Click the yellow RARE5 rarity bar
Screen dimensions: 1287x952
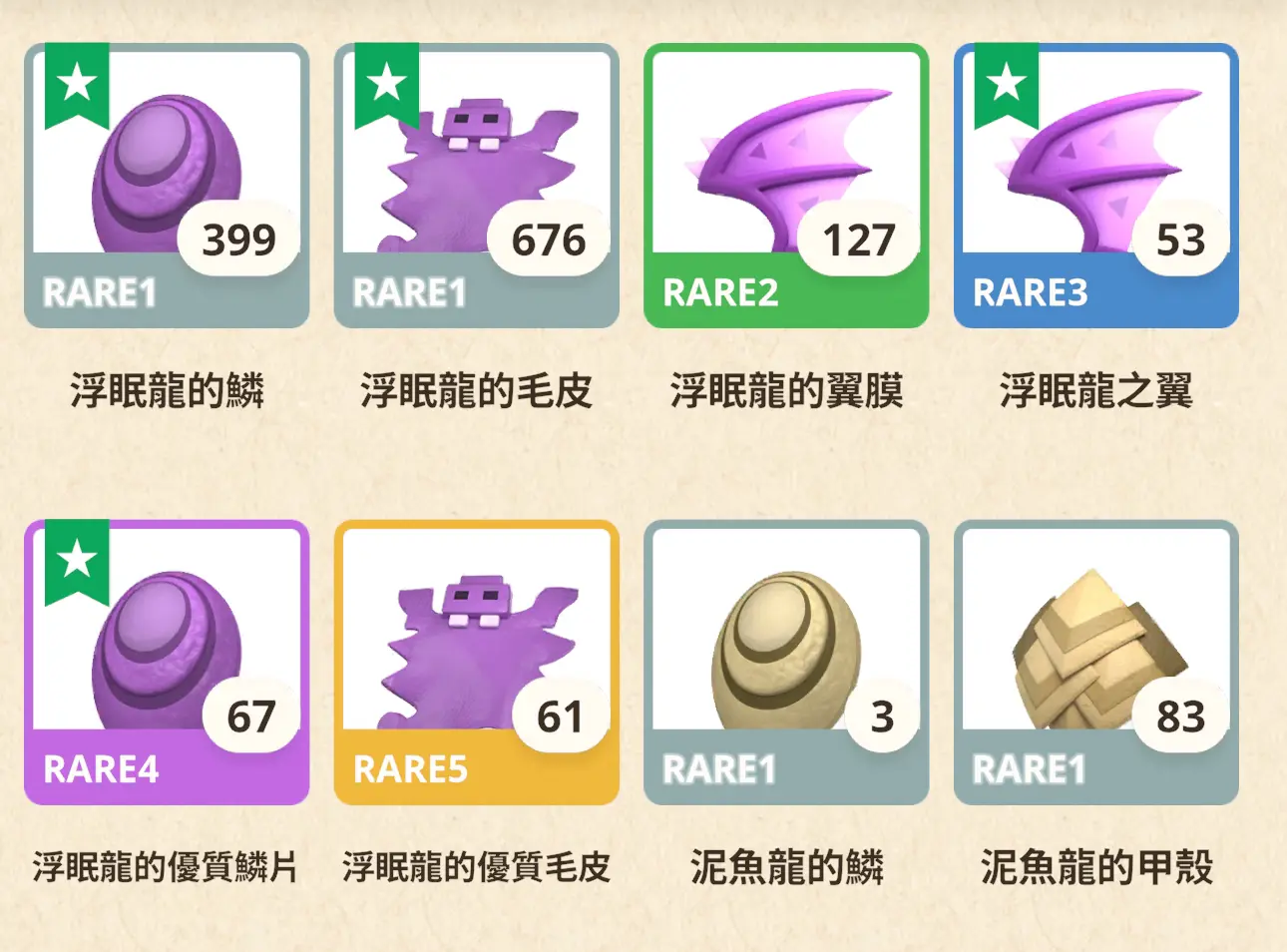(477, 769)
